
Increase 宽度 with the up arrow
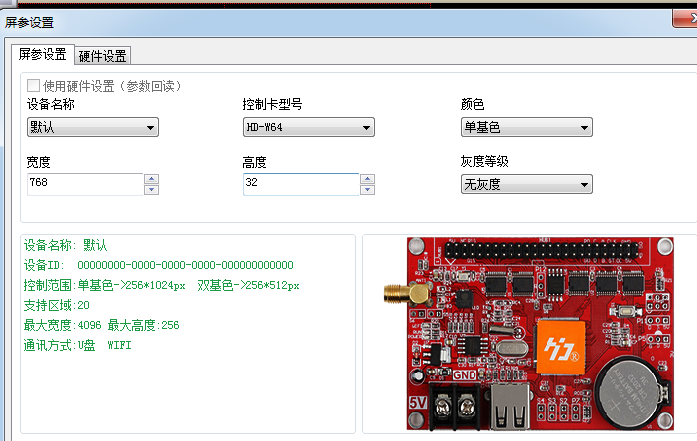point(152,179)
